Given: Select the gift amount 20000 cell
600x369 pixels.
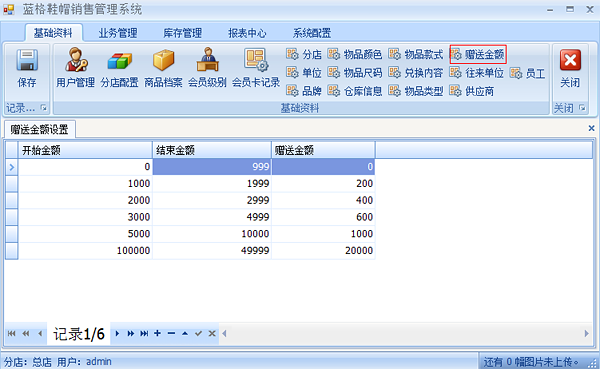Looking at the screenshot, I should click(x=323, y=251).
